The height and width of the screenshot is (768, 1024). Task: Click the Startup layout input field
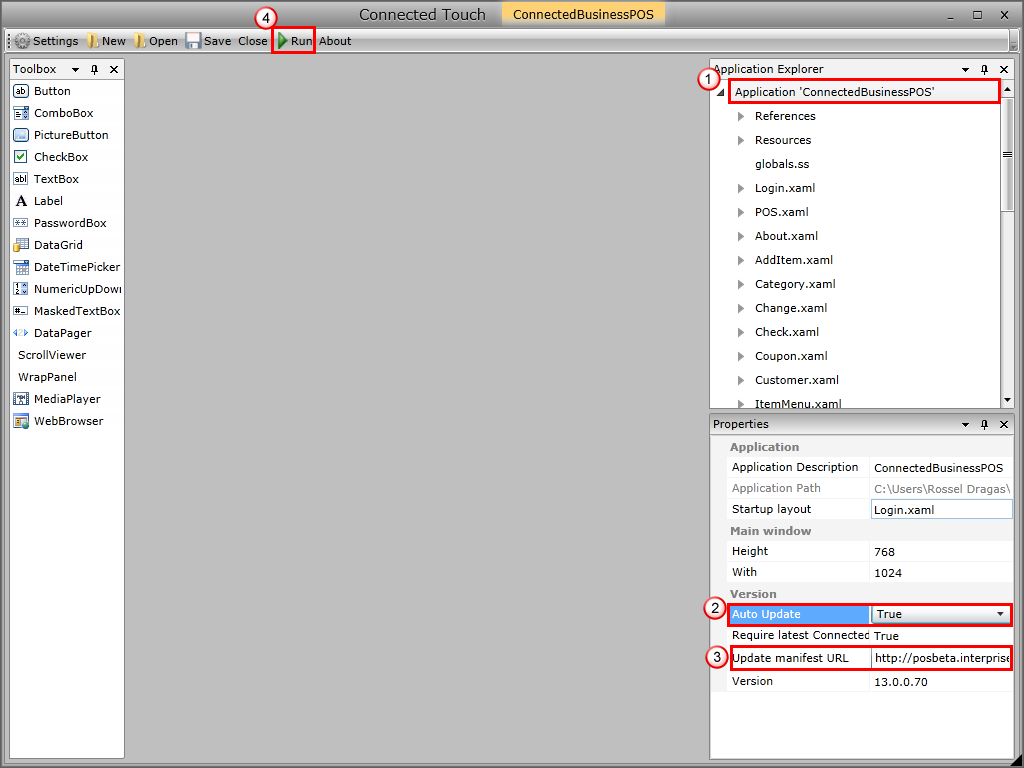[940, 510]
